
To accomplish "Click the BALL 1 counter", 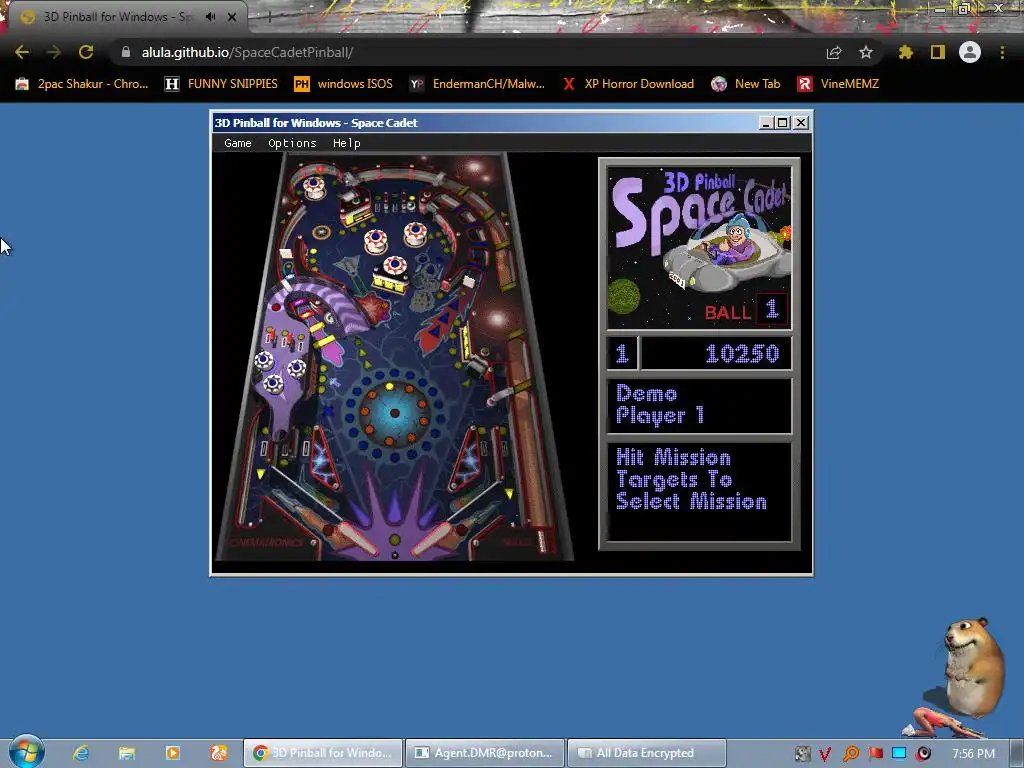I will click(744, 311).
